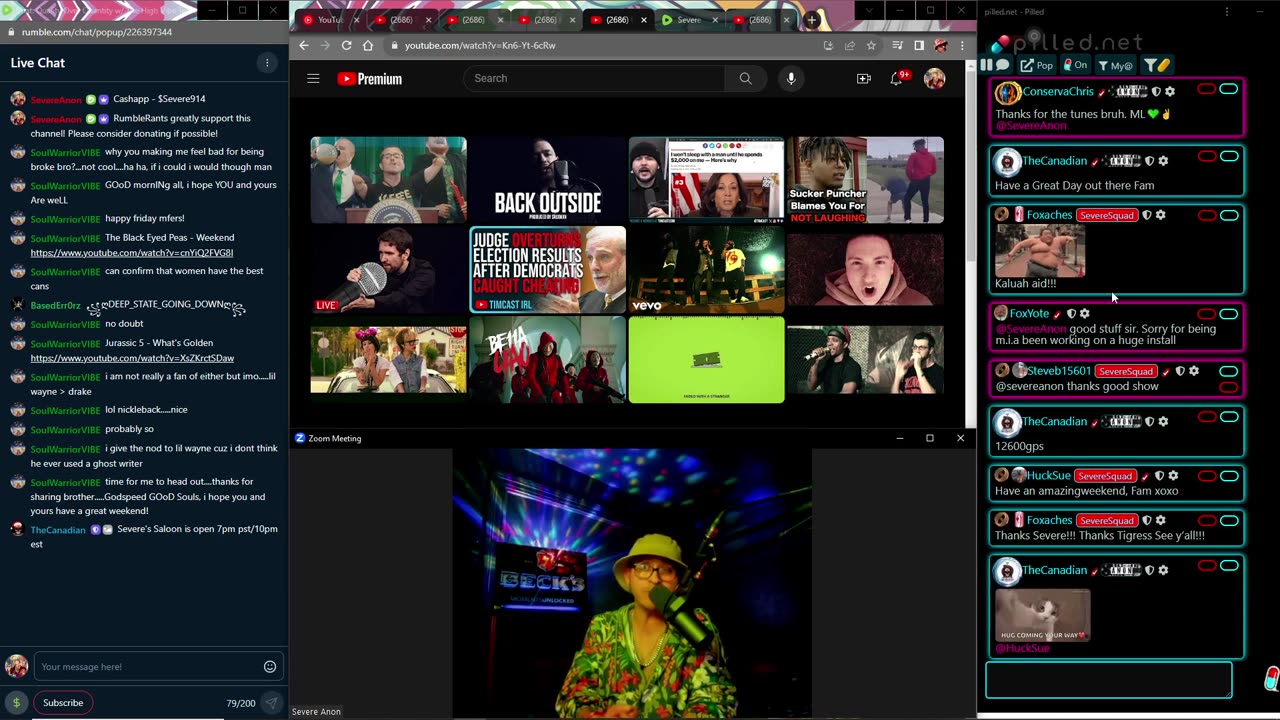Click the install app icon in address bar

pyautogui.click(x=828, y=45)
